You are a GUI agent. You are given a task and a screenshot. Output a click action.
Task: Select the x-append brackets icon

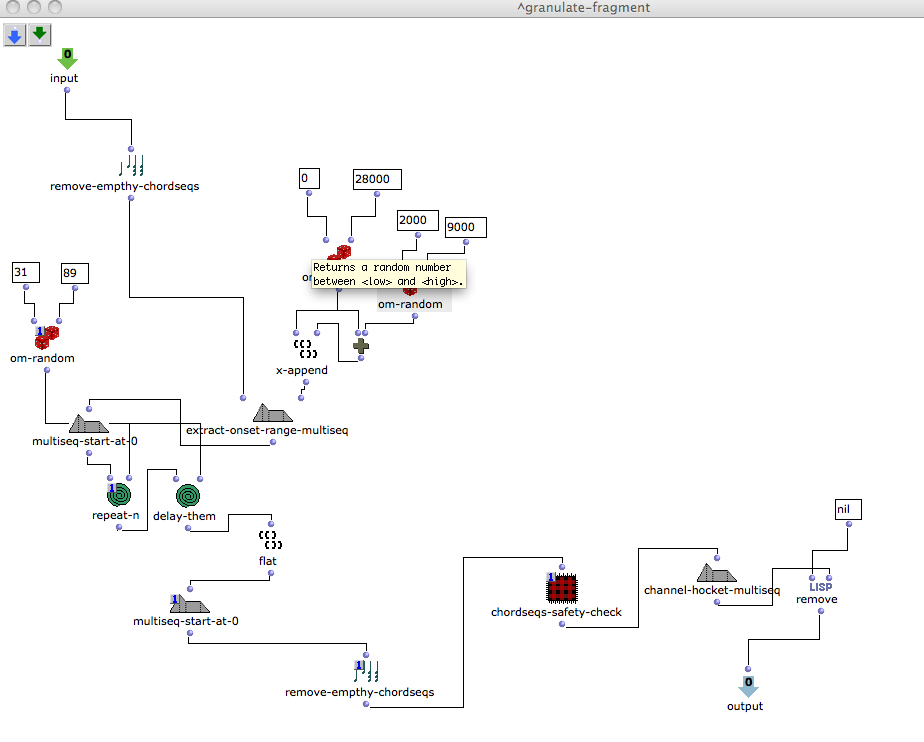tap(305, 349)
